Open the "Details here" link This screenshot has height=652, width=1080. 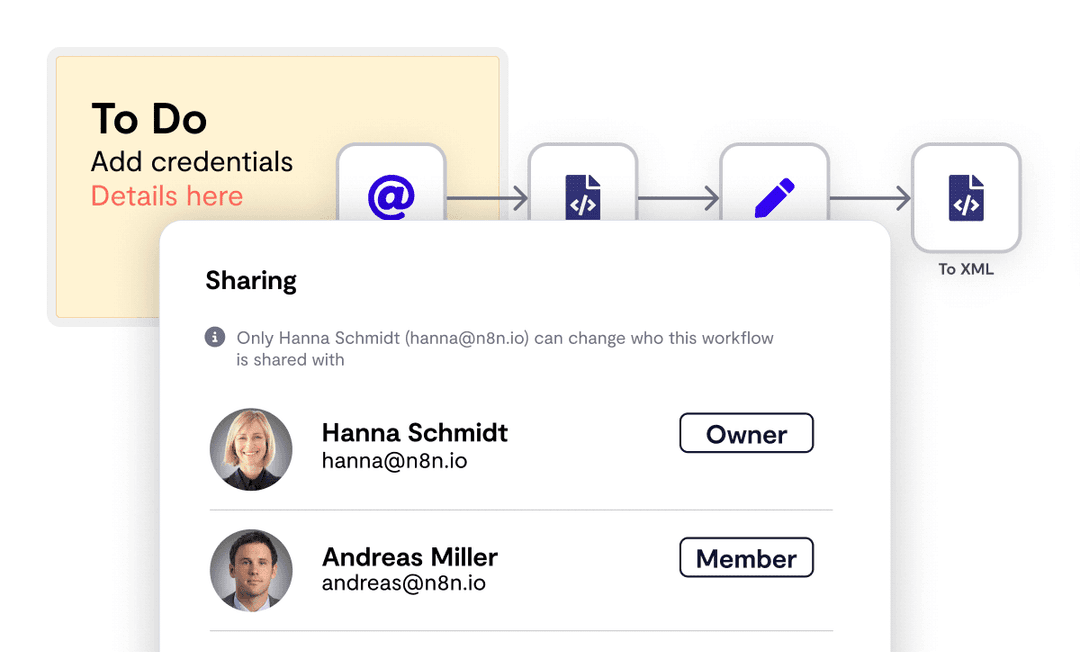pyautogui.click(x=167, y=196)
